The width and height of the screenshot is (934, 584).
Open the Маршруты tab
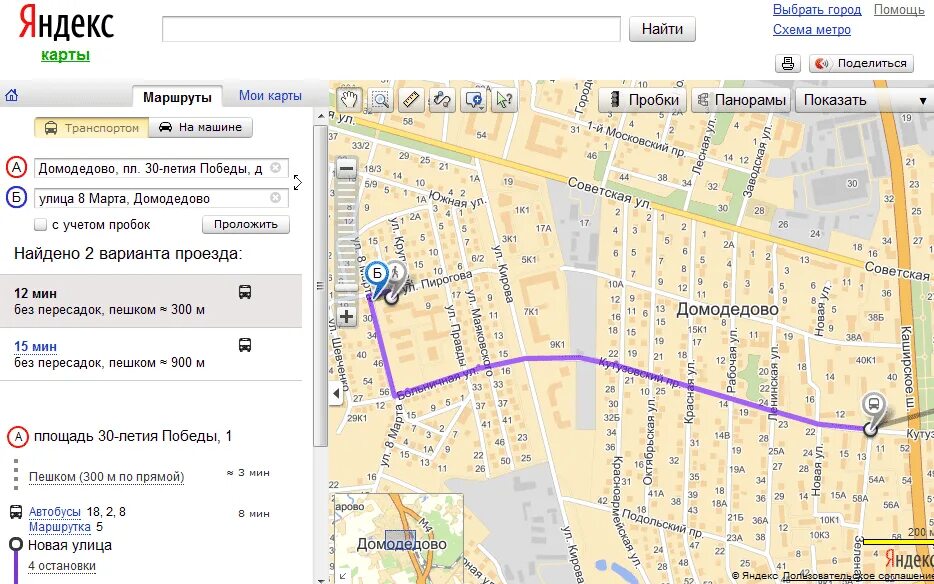click(x=178, y=97)
